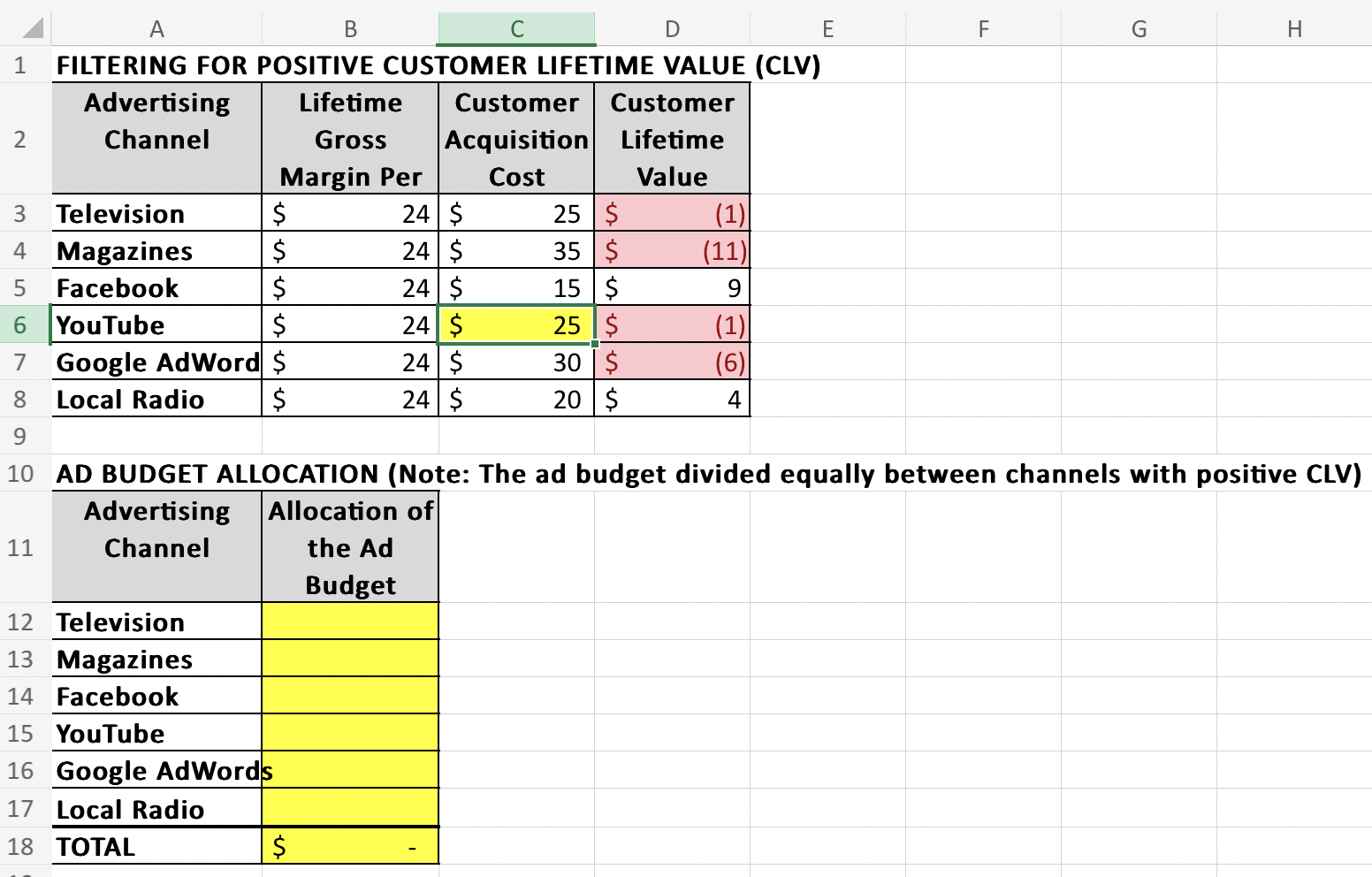Viewport: 1372px width, 877px height.
Task: Click Television's acquisition cost of $25
Action: (516, 213)
